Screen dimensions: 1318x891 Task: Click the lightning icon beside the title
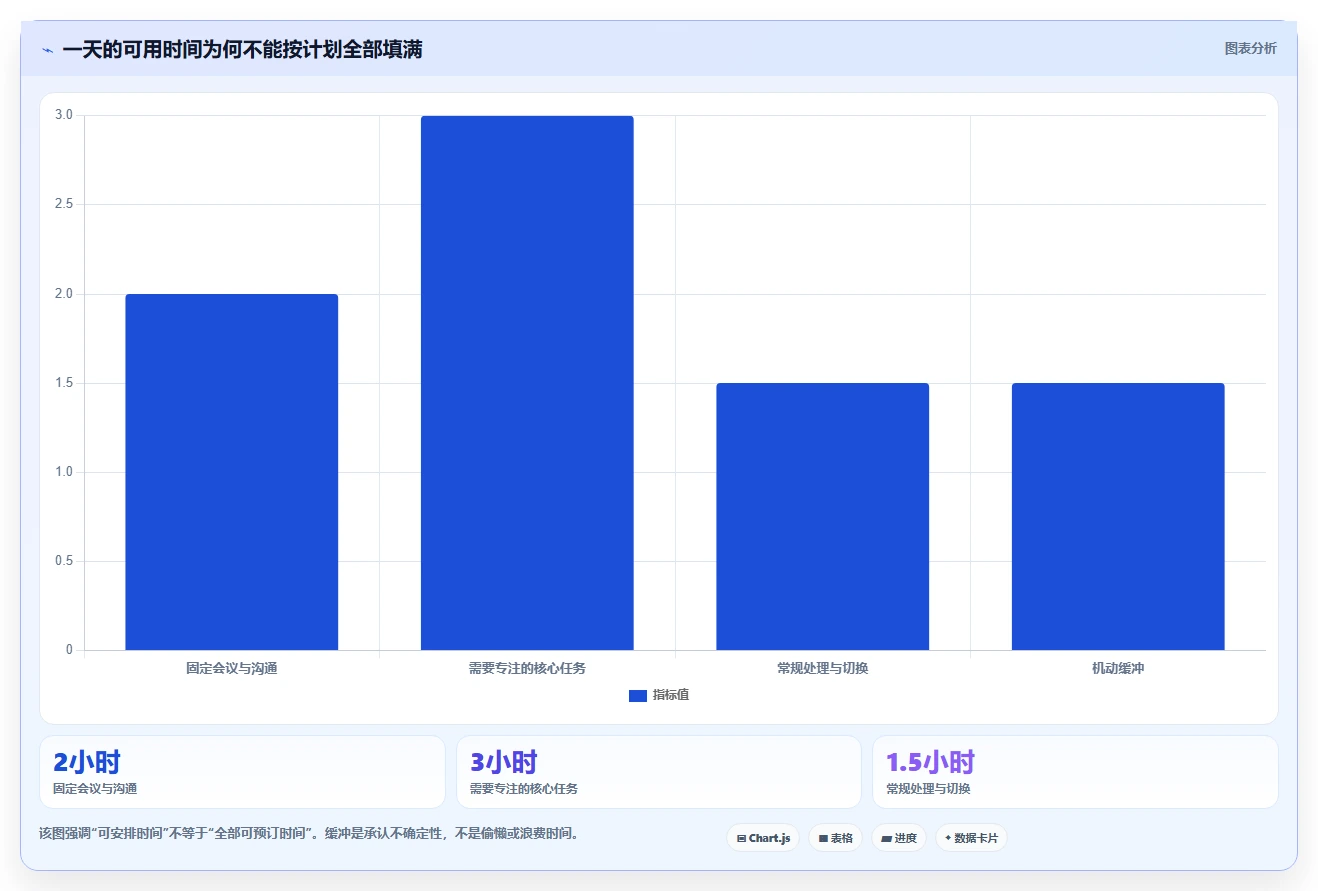[x=47, y=50]
